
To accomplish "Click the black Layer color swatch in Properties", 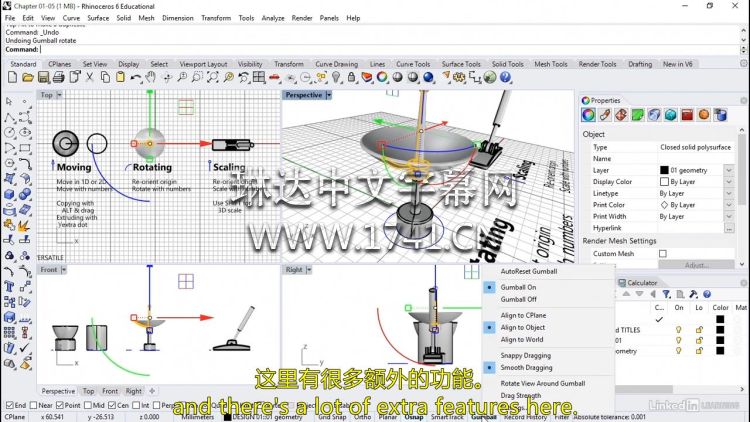I will [x=664, y=170].
